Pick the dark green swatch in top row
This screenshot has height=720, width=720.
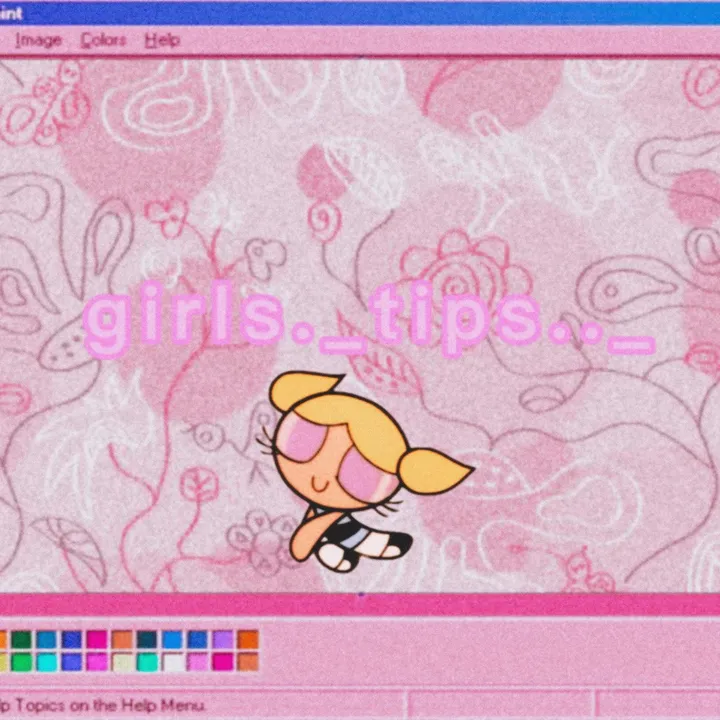pos(22,640)
